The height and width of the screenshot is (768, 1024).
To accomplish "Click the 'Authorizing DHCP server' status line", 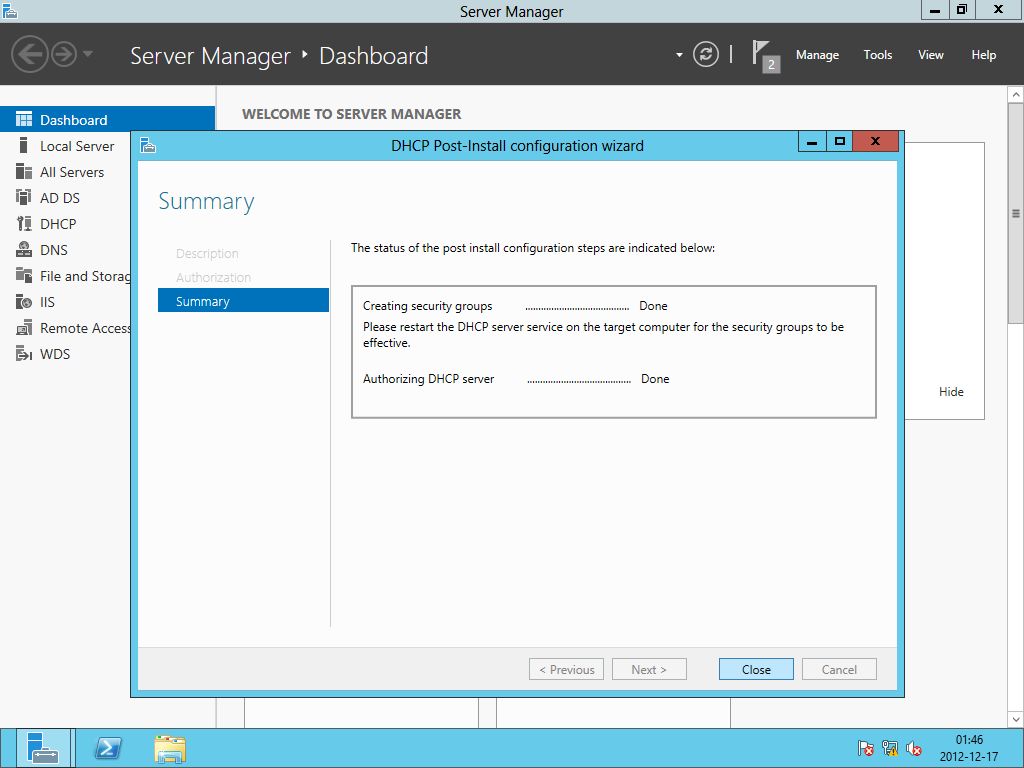I will pyautogui.click(x=516, y=379).
